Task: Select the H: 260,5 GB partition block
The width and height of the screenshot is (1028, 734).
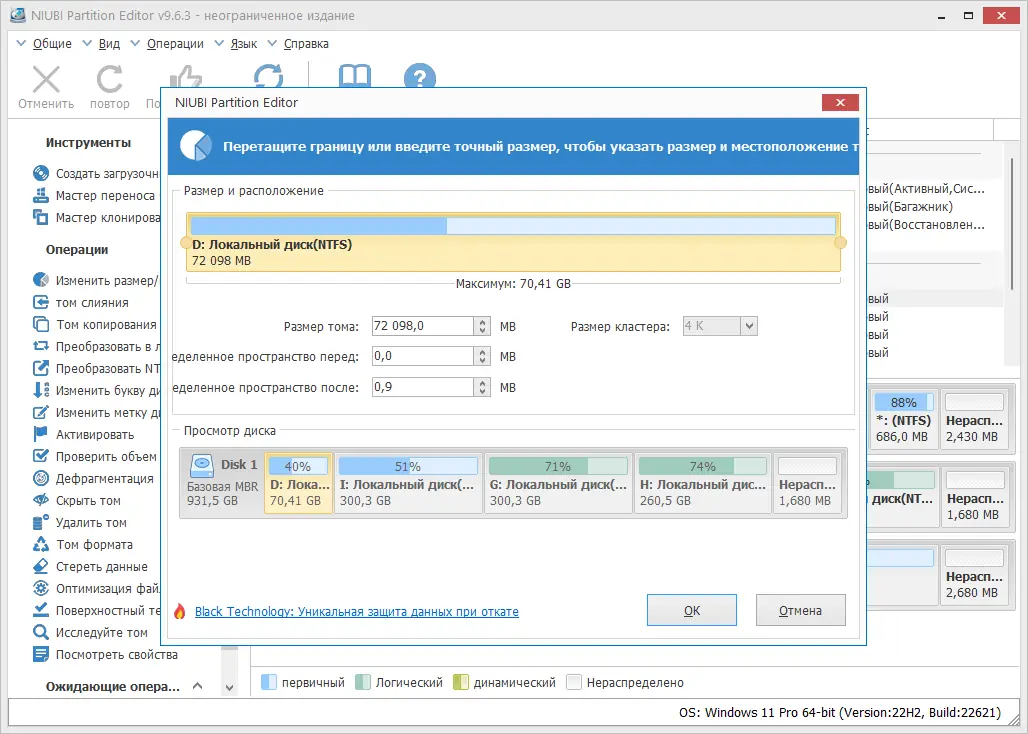Action: (x=702, y=483)
